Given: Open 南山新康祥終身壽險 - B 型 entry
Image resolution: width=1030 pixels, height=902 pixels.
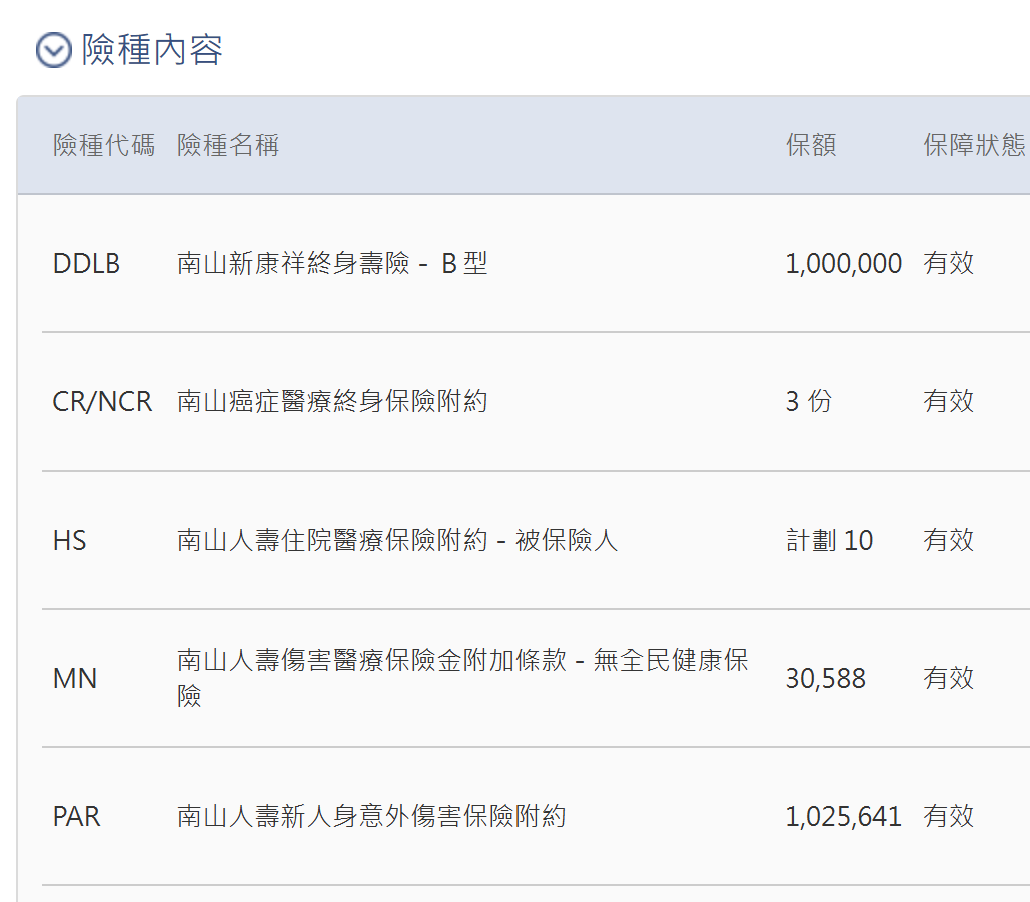Looking at the screenshot, I should point(332,264).
